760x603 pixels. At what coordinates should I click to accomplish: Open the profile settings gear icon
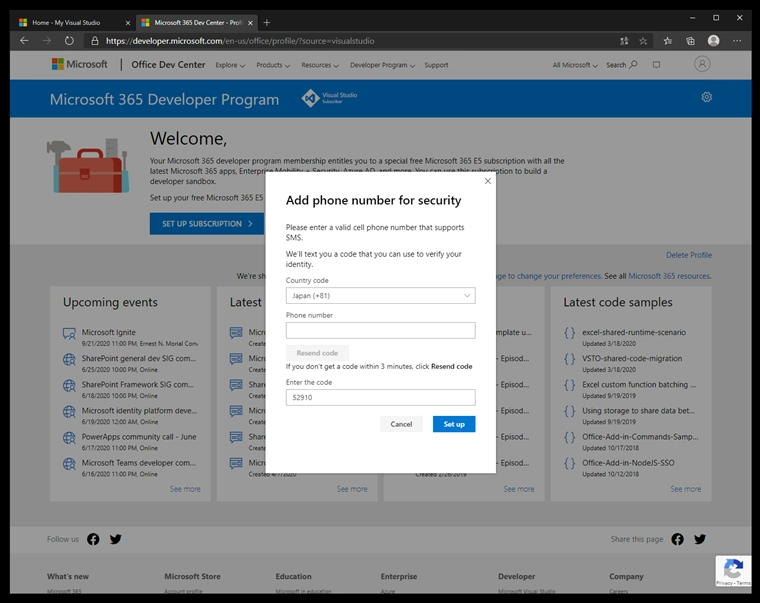tap(707, 97)
